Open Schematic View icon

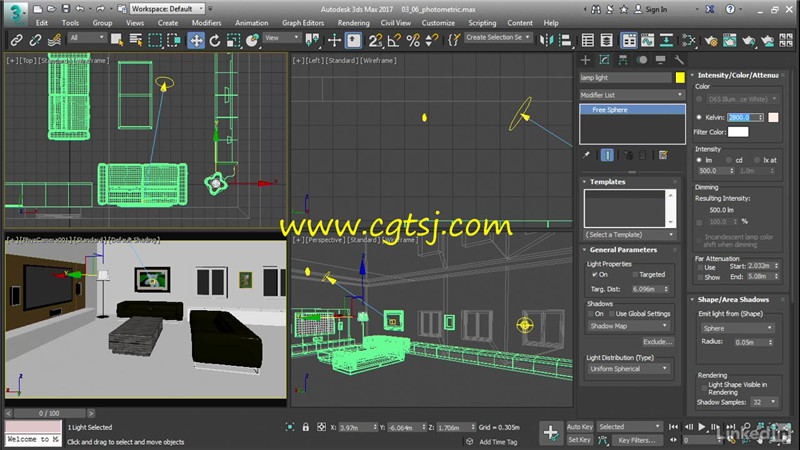pyautogui.click(x=666, y=40)
